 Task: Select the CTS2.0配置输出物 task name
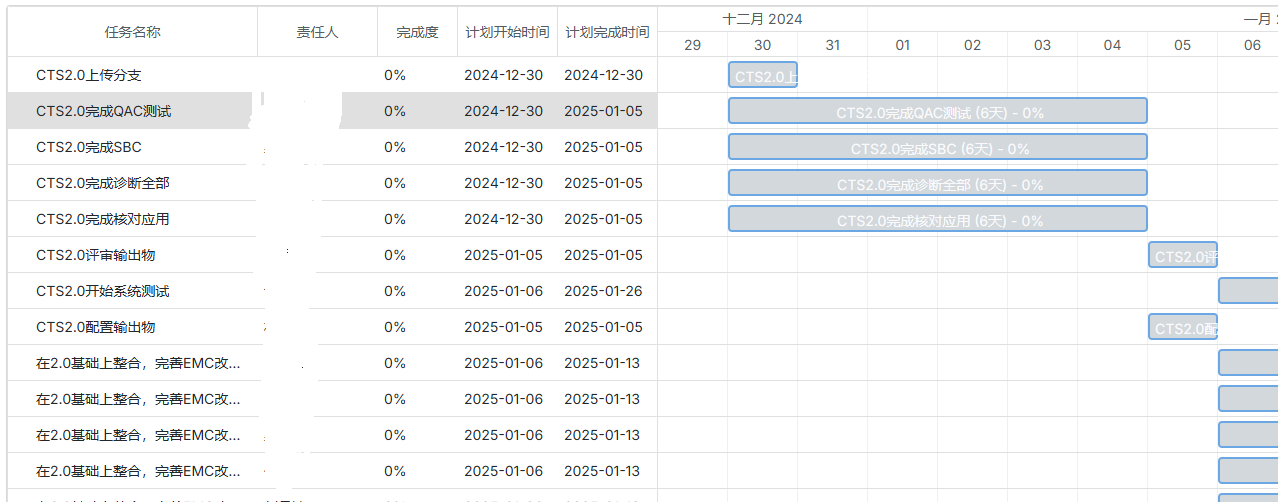[96, 327]
